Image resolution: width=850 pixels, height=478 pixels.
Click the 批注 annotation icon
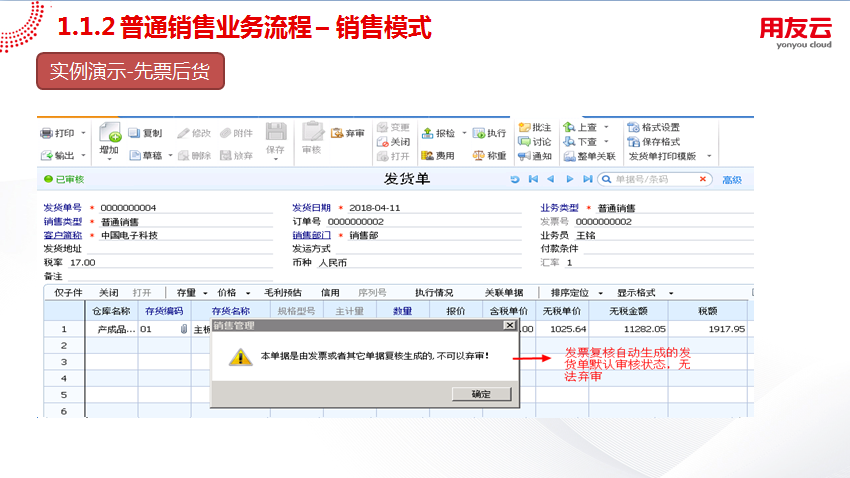pos(524,127)
